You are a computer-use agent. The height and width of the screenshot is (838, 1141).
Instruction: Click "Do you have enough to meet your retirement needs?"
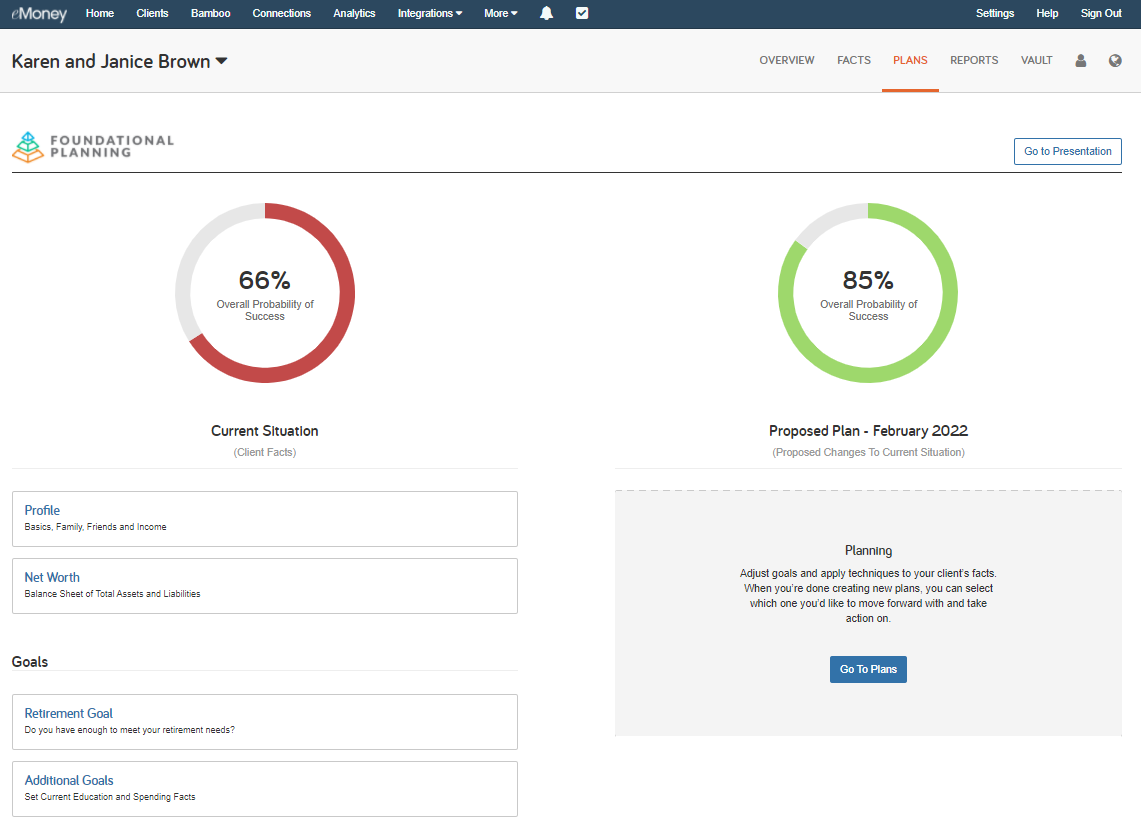coord(130,730)
